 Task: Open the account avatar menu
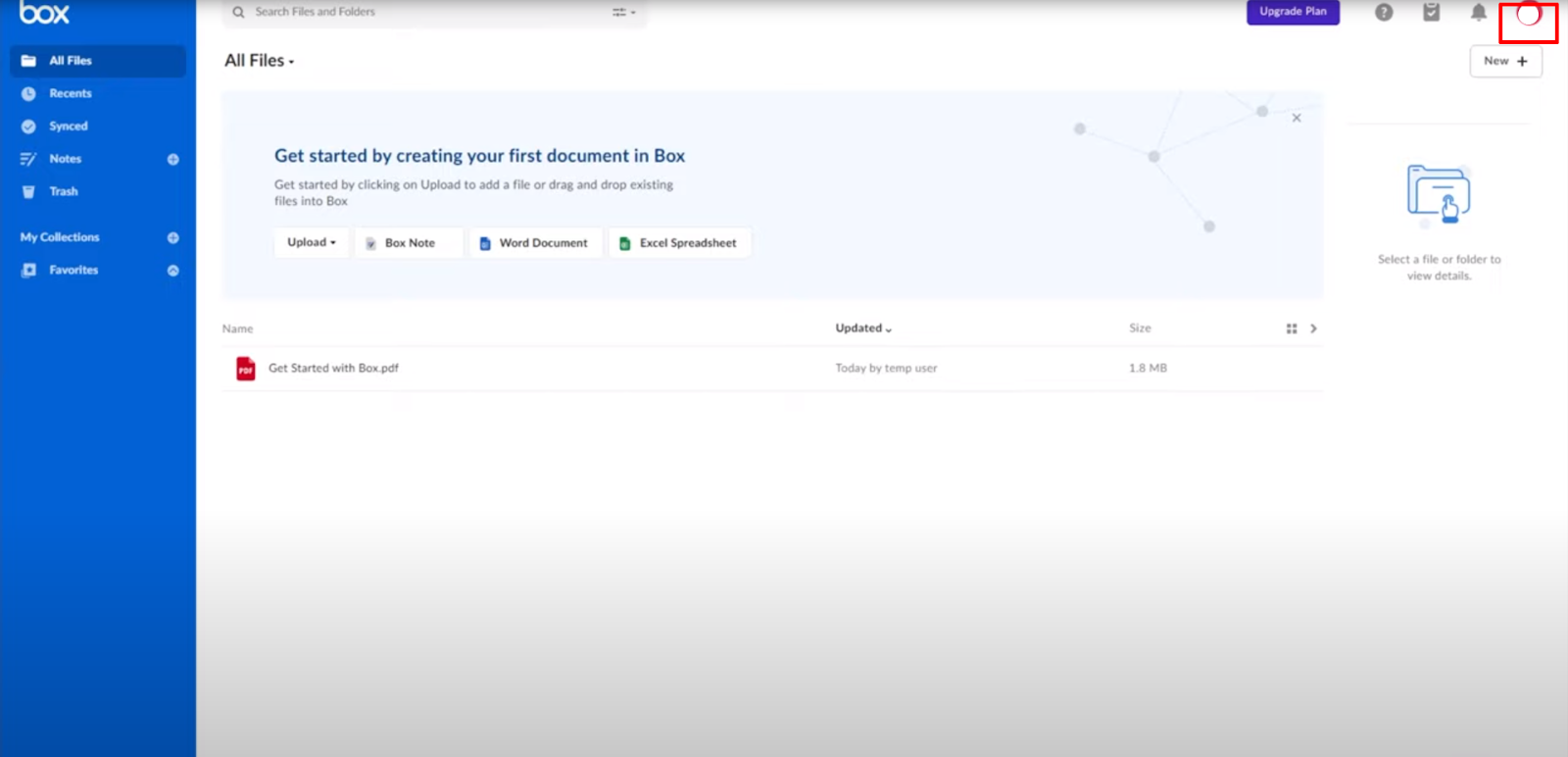pyautogui.click(x=1528, y=14)
